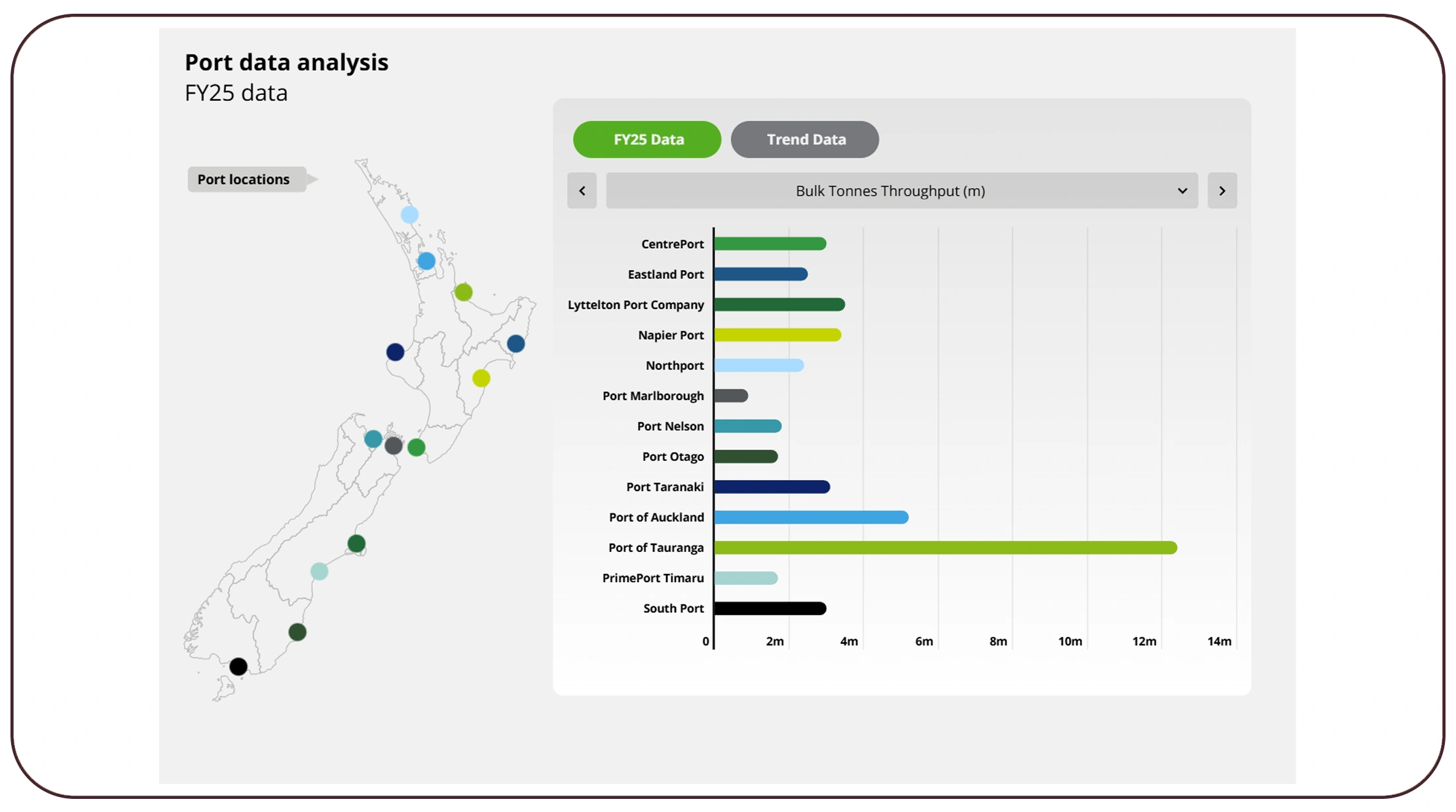Select the Eastland Port label in the chart

(665, 274)
